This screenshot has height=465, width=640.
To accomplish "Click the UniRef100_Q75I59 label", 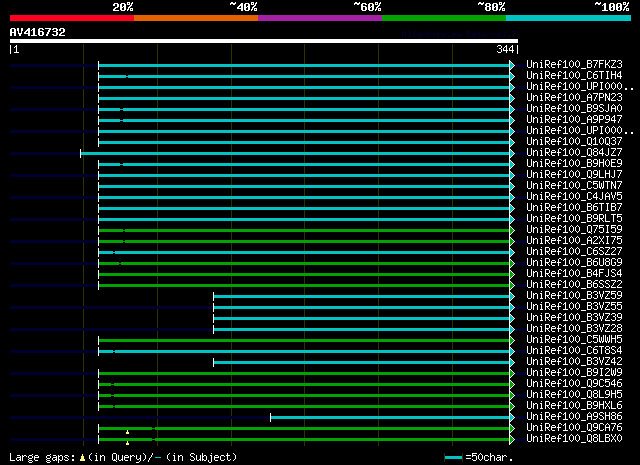I will 574,230.
